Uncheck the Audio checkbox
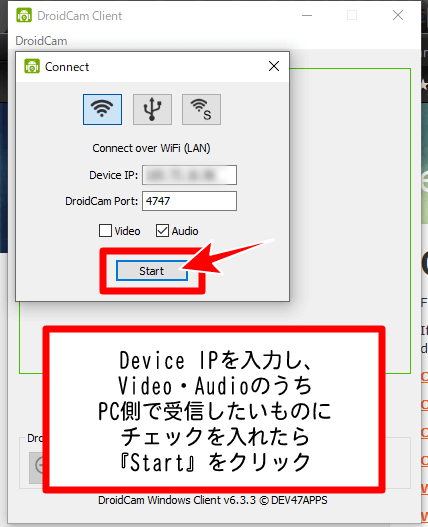 [x=162, y=231]
